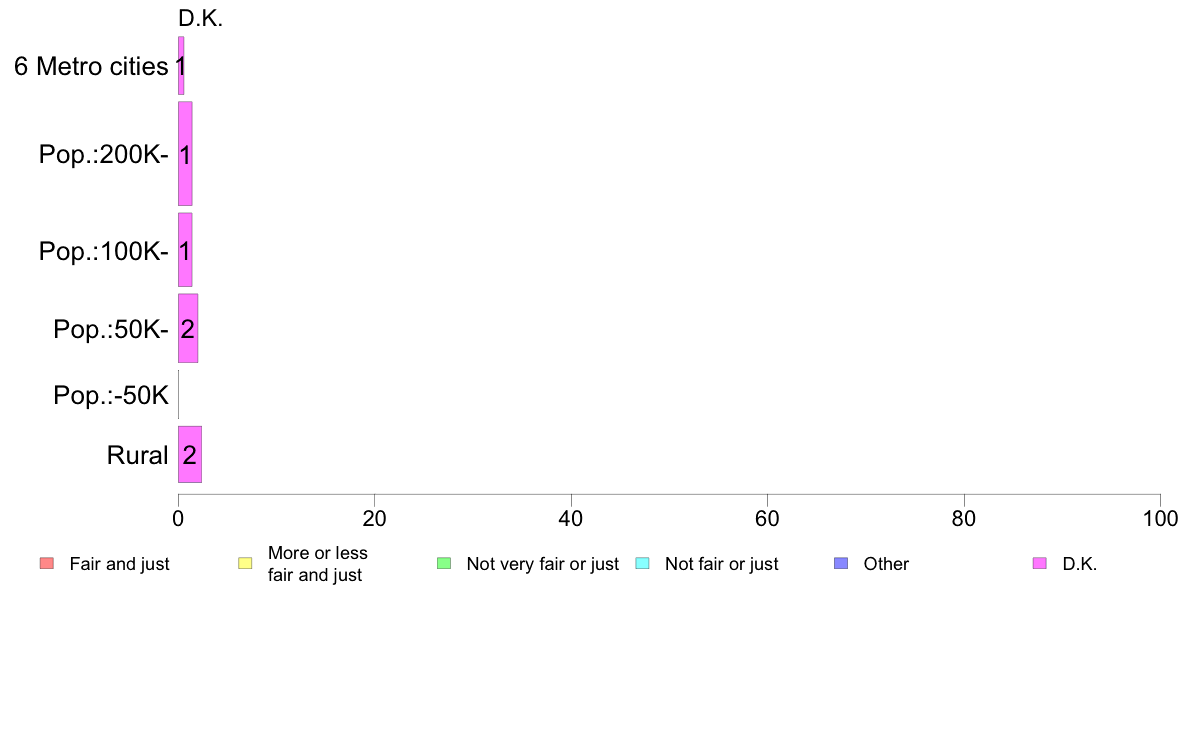Click the 6 Metro cities axis label
Image resolution: width=1188 pixels, height=736 pixels.
click(91, 67)
